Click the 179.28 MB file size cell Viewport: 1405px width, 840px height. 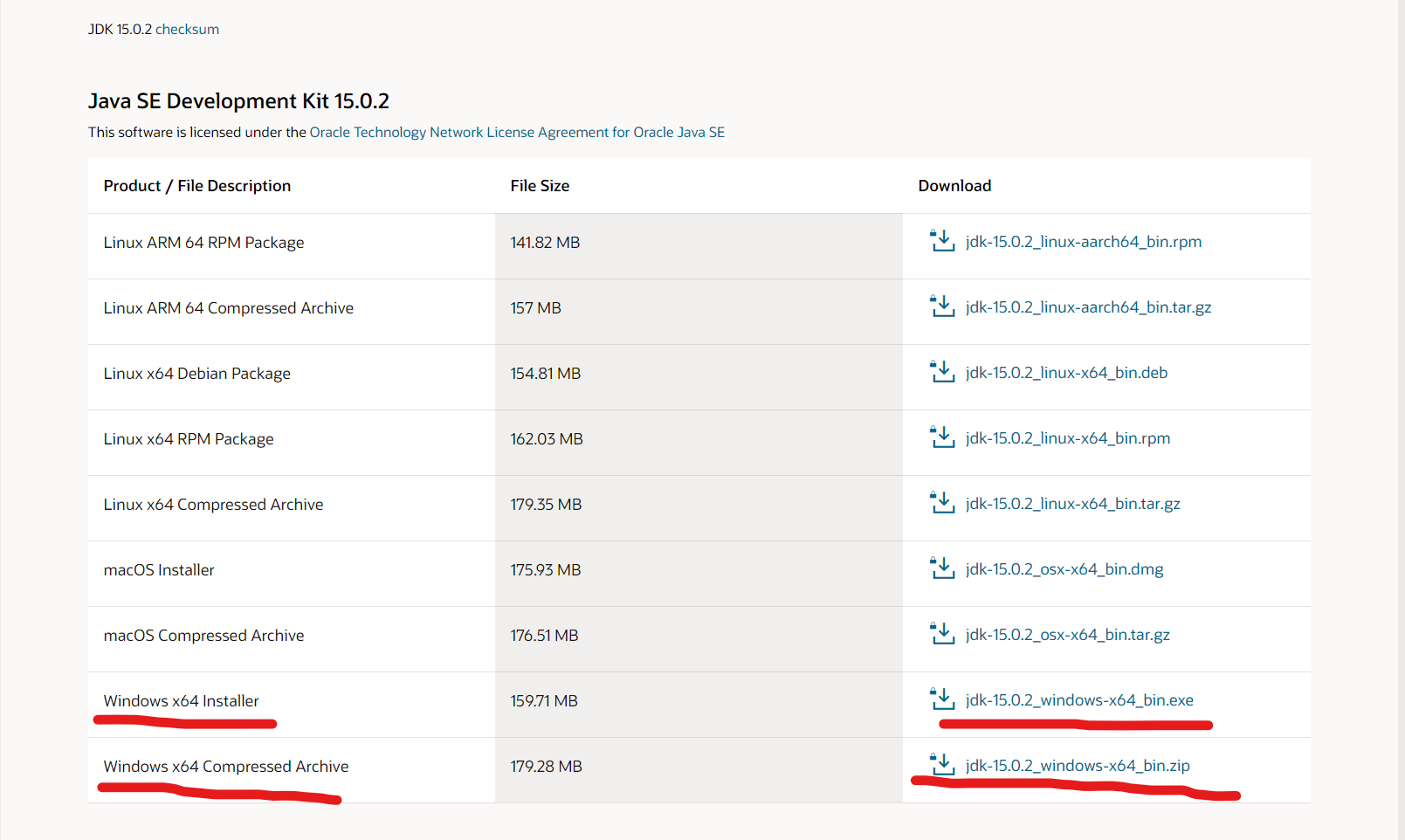pos(699,770)
